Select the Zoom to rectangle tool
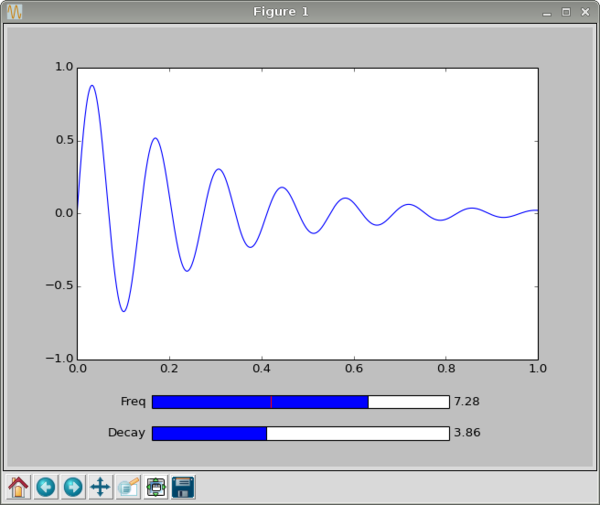 (x=128, y=487)
